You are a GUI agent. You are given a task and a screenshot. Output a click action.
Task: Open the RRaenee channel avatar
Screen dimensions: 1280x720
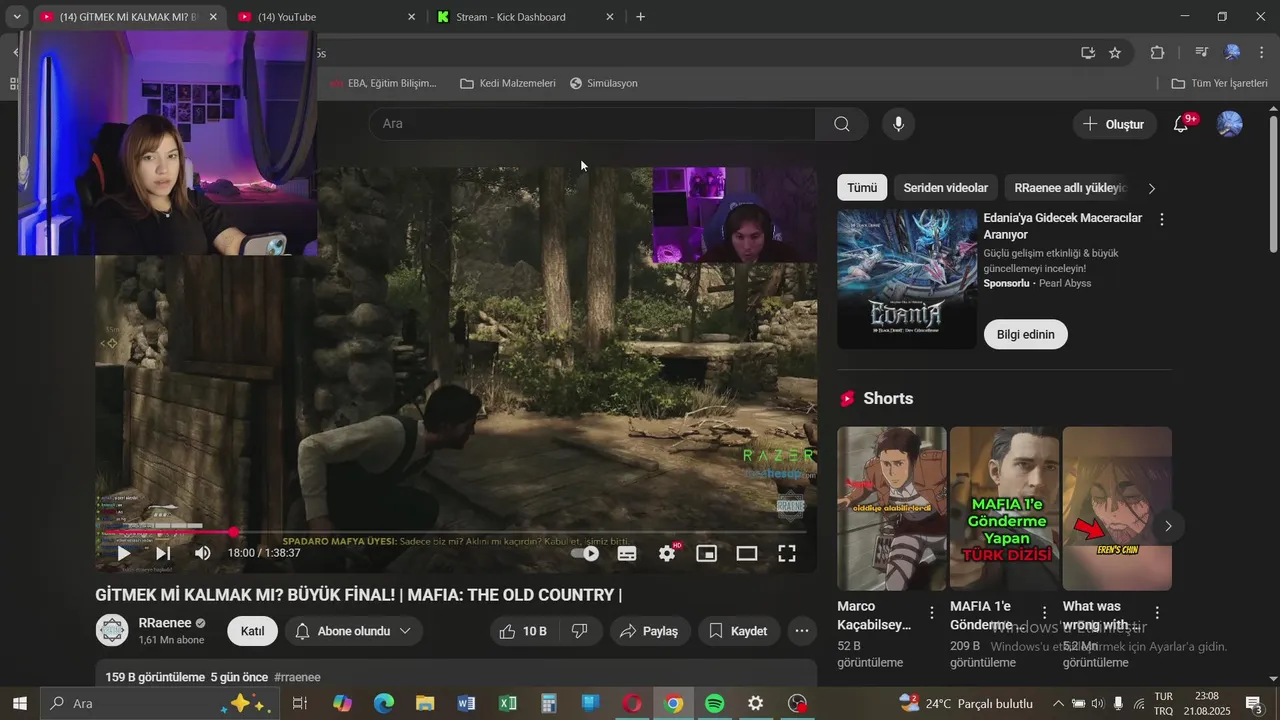112,630
